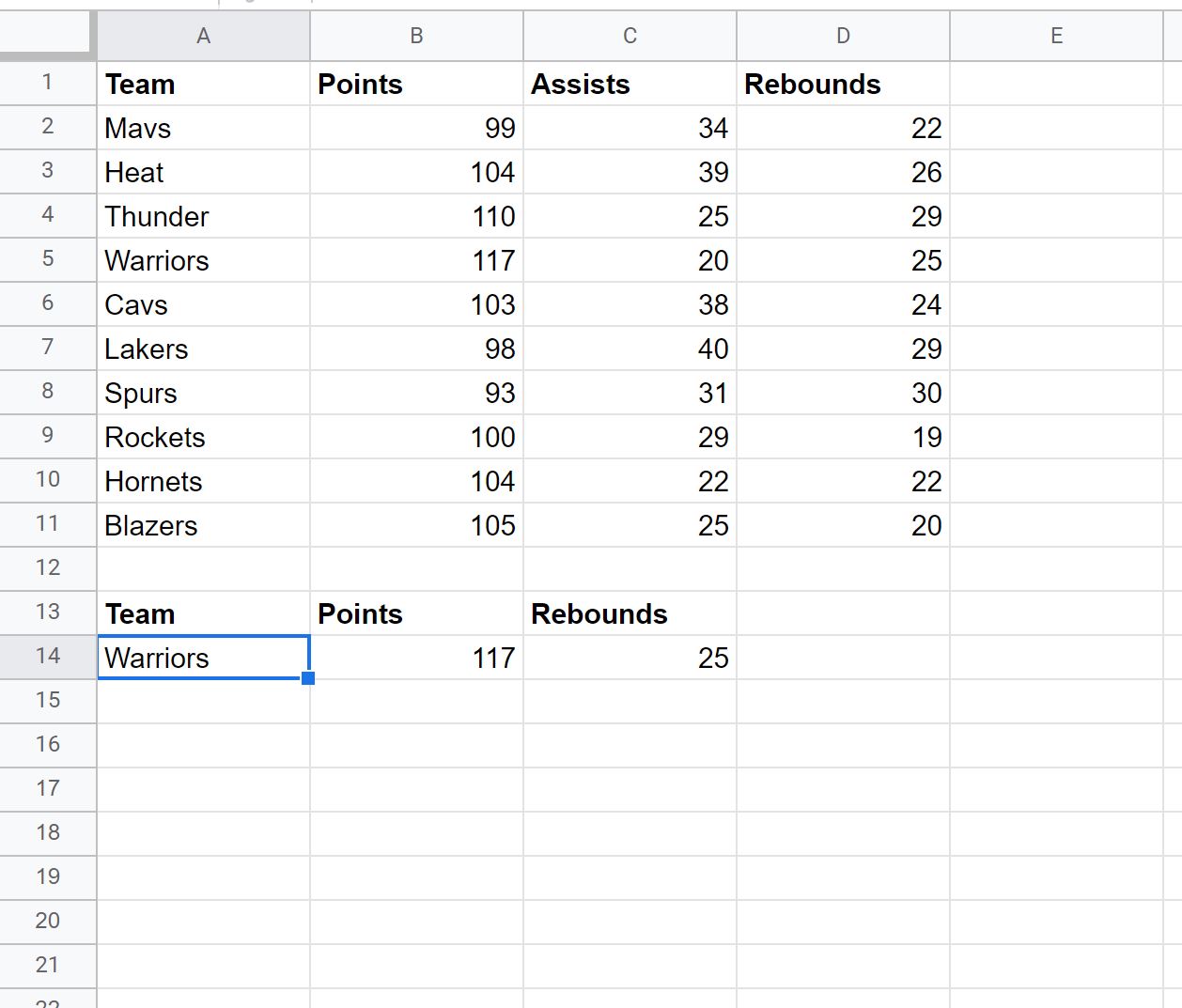Click the blue fill handle on Warriors cell
1182x1008 pixels.
[x=308, y=677]
